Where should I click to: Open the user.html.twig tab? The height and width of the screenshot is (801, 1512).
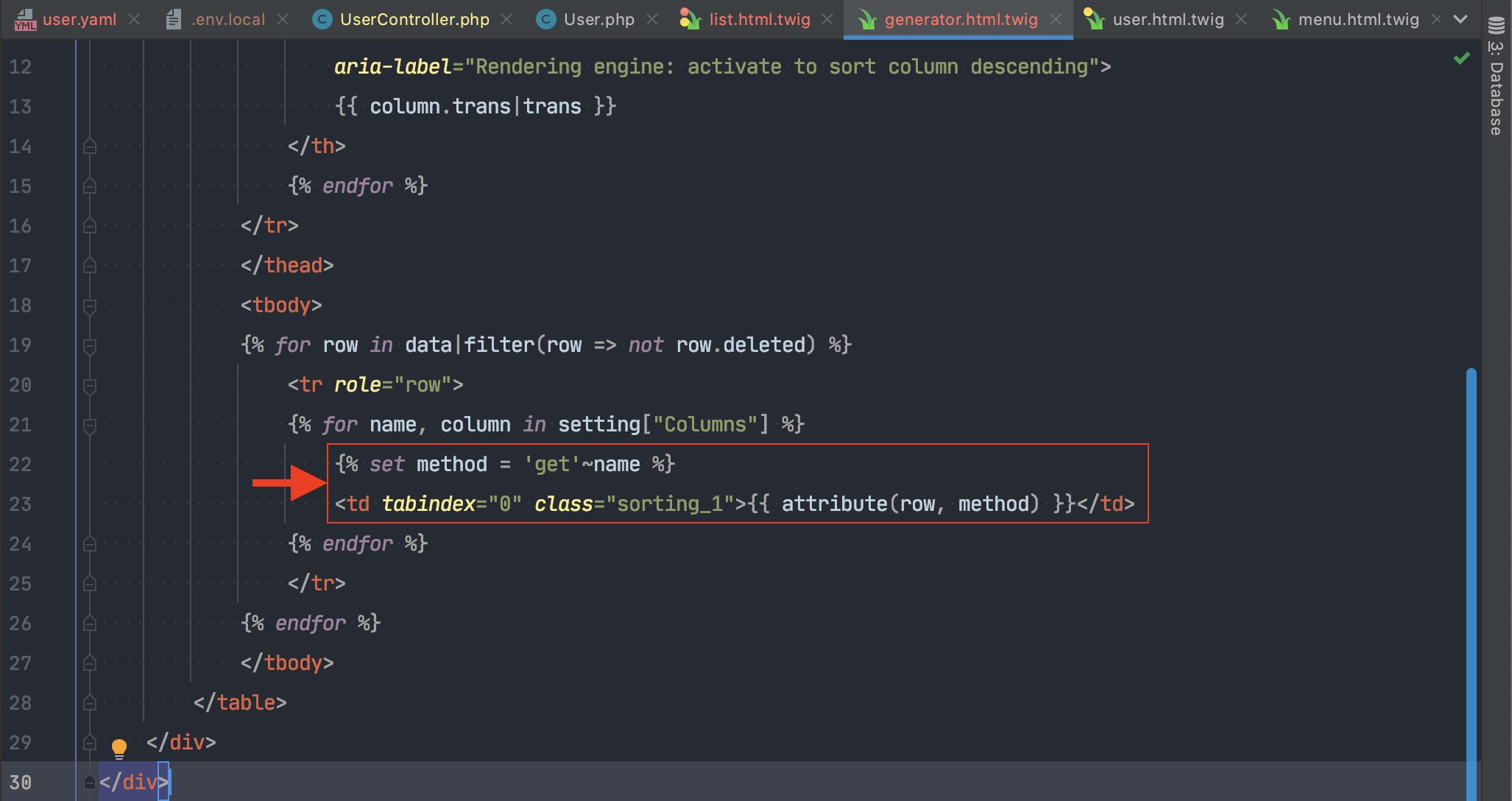1168,20
